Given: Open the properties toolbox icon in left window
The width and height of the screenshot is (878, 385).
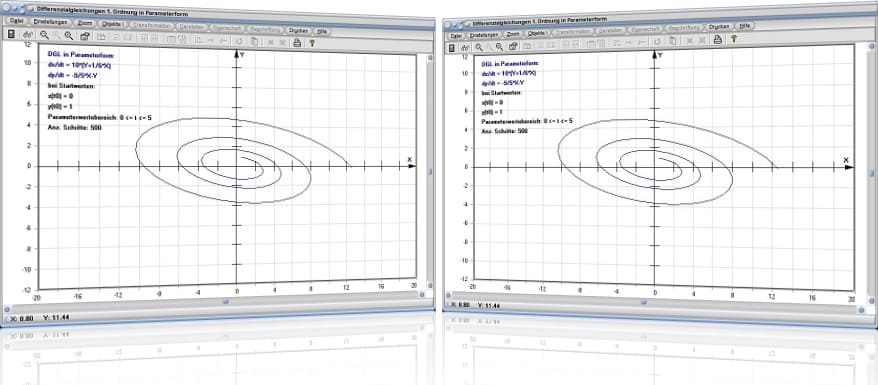Looking at the screenshot, I should tap(85, 36).
